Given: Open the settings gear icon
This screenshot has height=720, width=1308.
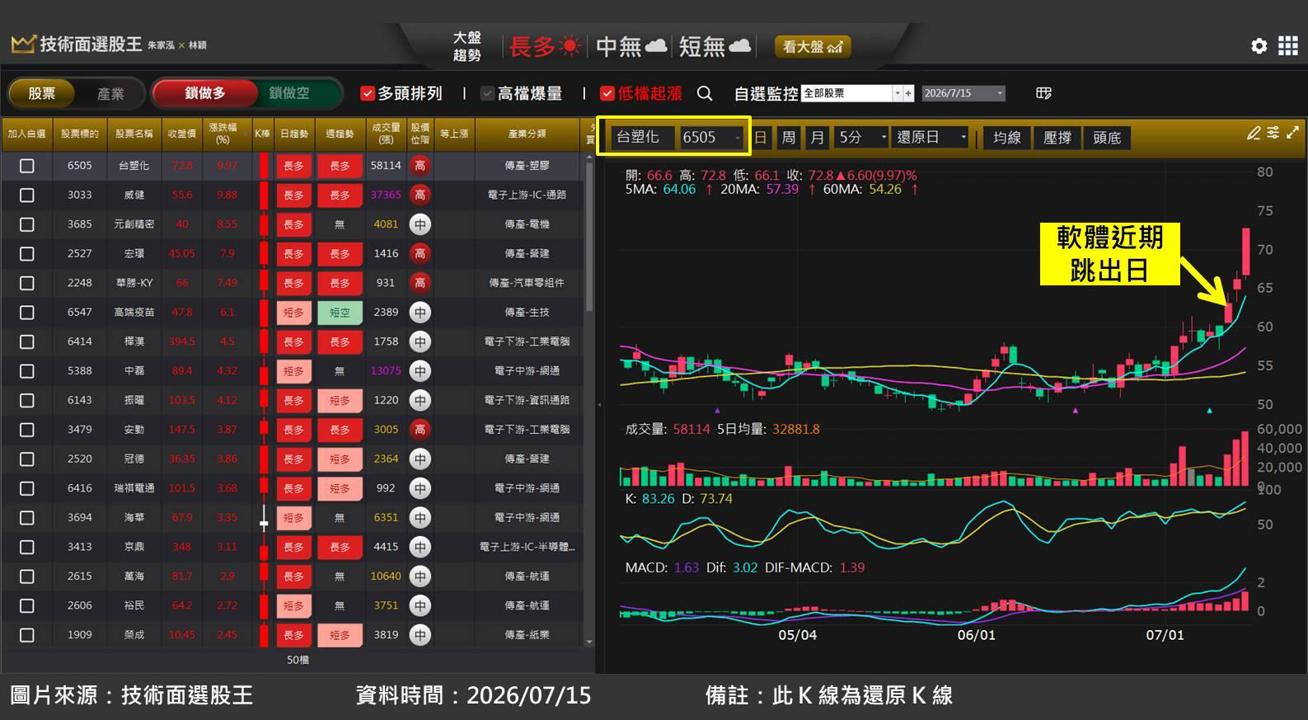Looking at the screenshot, I should [1259, 46].
